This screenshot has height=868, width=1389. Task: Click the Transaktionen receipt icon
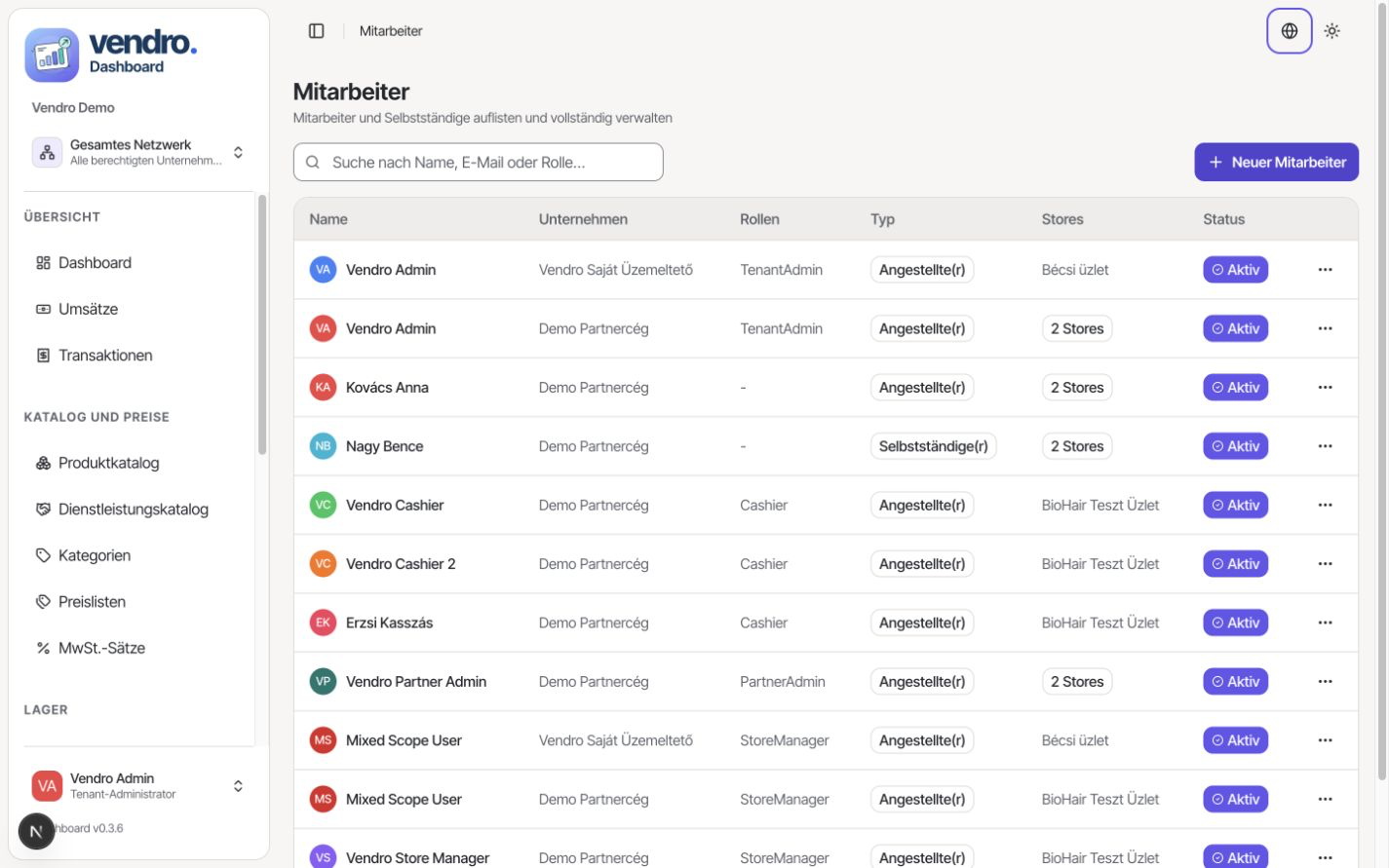[x=43, y=356]
